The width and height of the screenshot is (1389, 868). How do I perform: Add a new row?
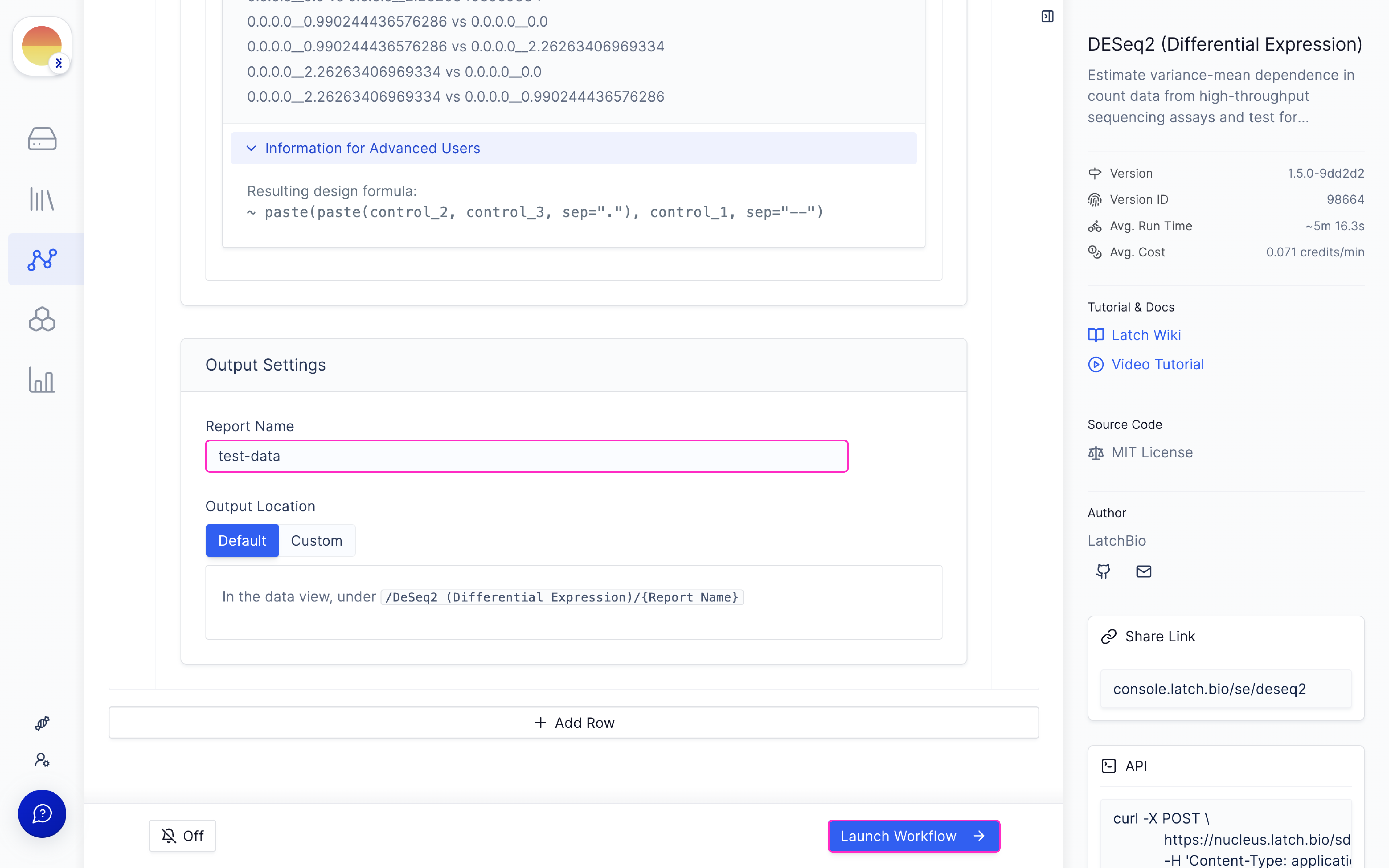pos(573,723)
